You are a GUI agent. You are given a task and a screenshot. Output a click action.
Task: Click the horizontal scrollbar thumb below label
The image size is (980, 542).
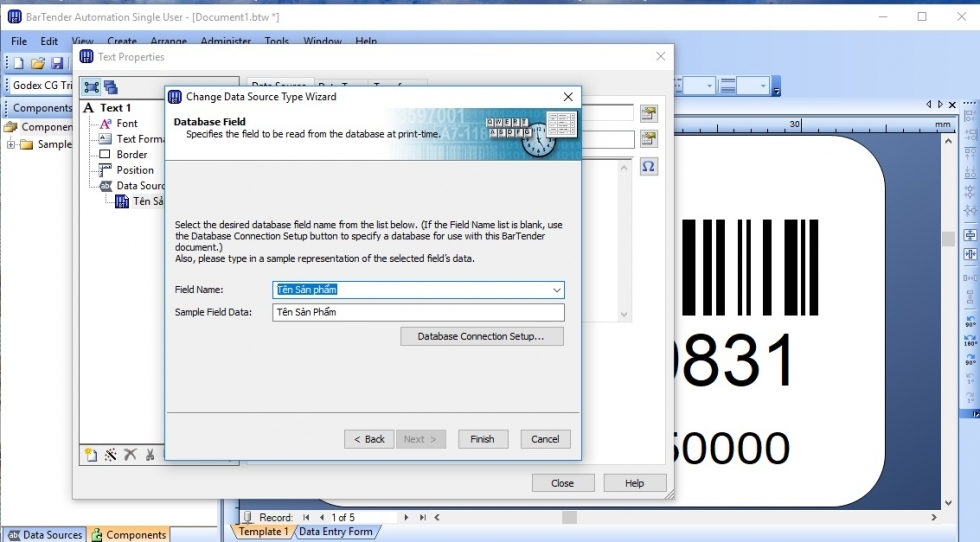pyautogui.click(x=569, y=517)
